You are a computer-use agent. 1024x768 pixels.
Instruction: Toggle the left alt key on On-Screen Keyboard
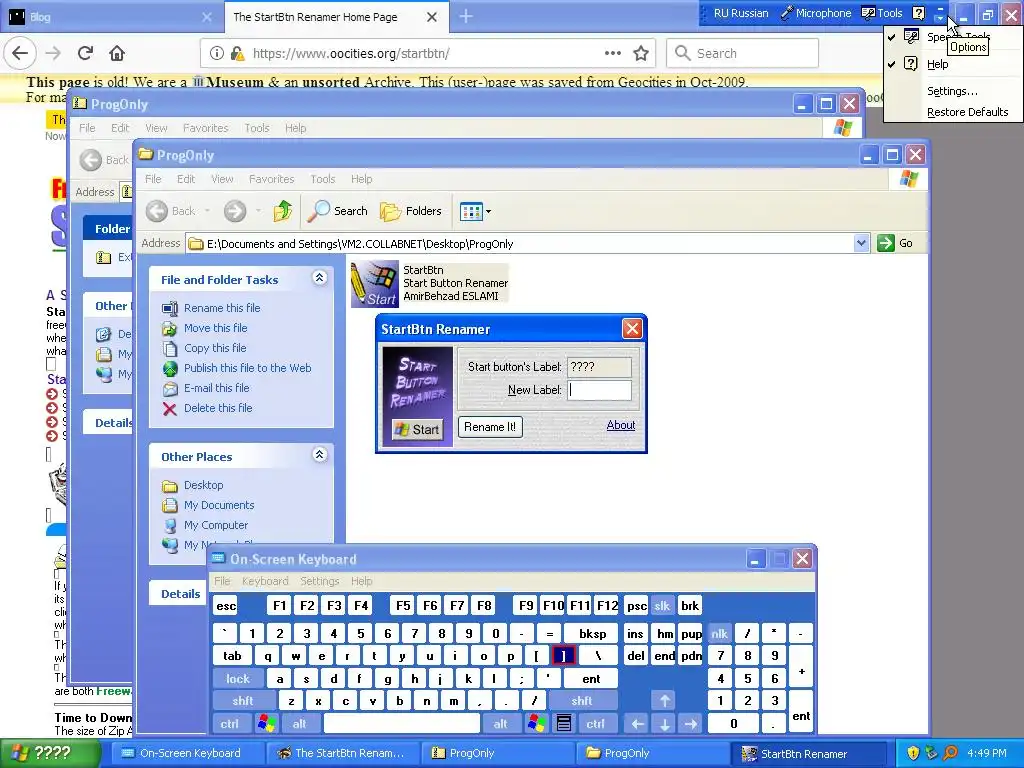[x=299, y=724]
